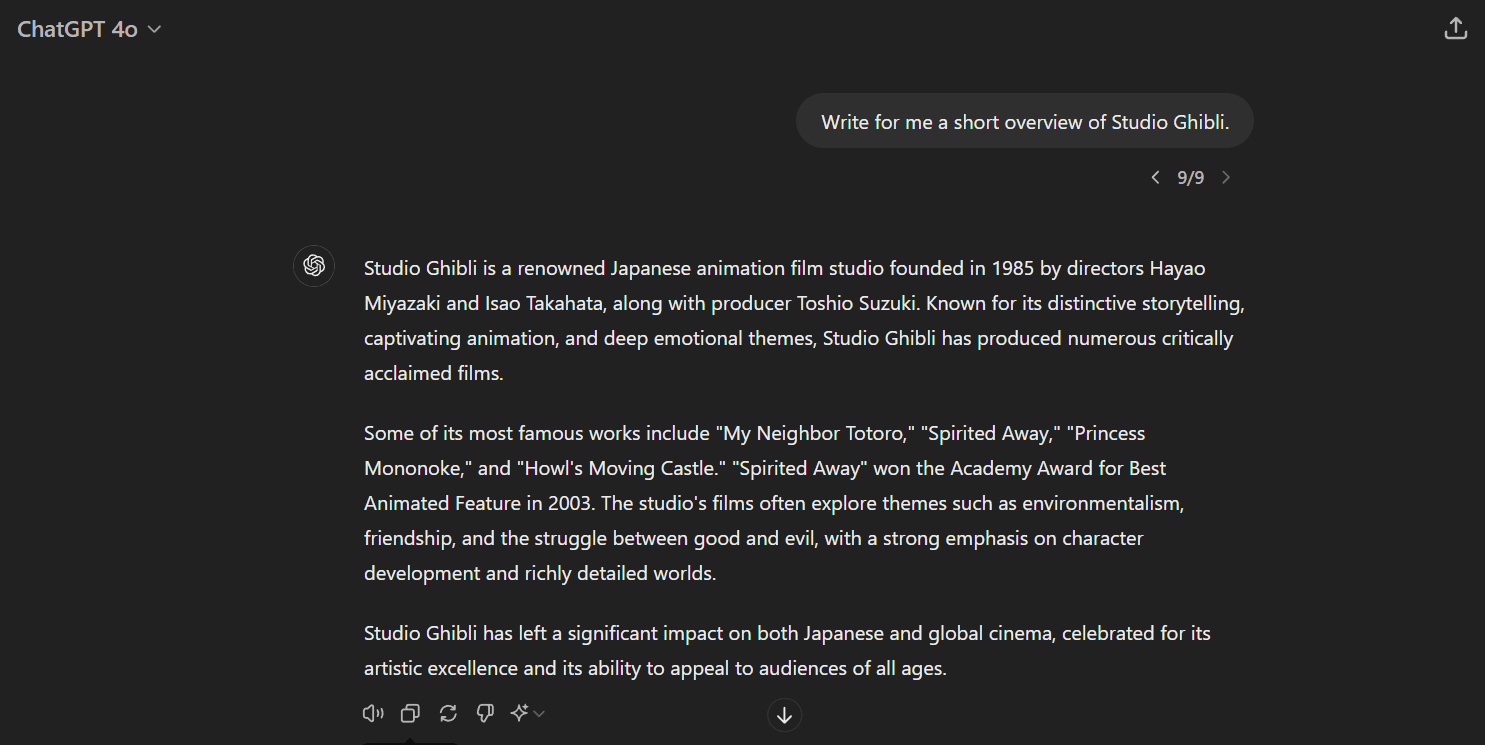Click the paragraph starting 'Studio Ghibli is a renowned'
Screen dimensions: 1485x745
point(800,320)
